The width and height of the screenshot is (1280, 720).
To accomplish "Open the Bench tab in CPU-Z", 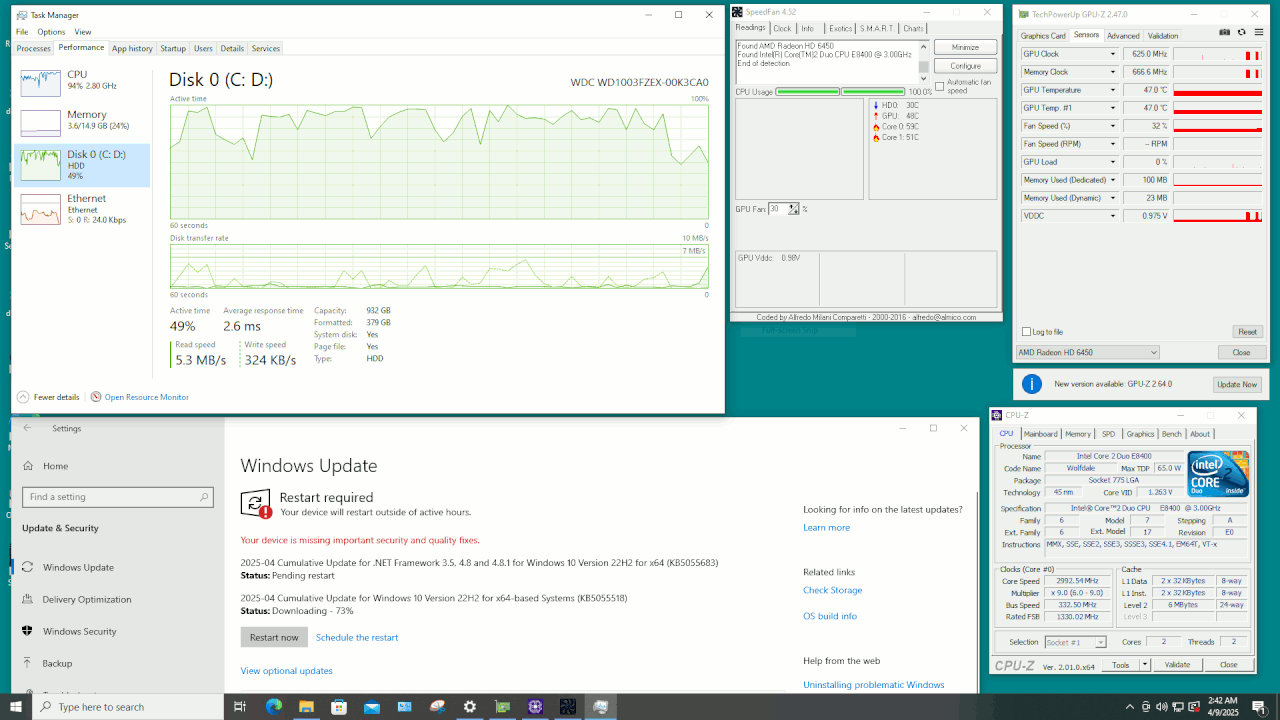I will click(x=1171, y=434).
